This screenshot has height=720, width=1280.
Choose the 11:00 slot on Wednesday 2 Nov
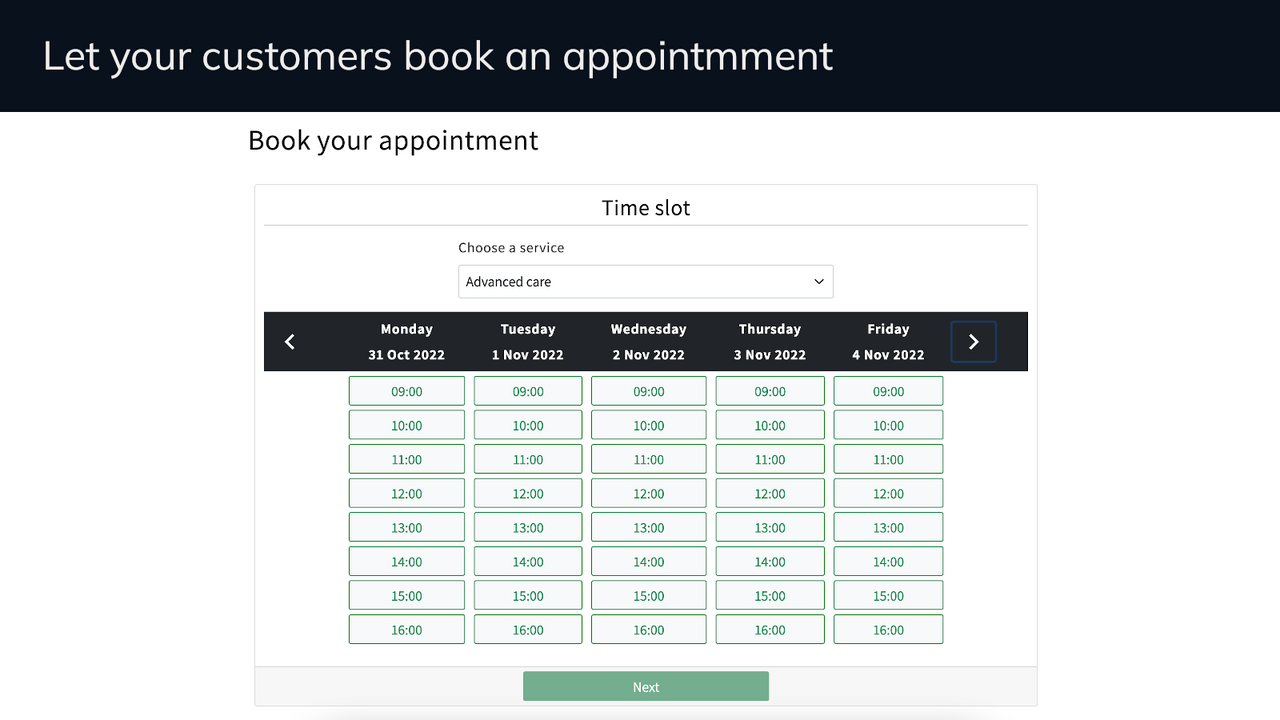click(x=648, y=458)
